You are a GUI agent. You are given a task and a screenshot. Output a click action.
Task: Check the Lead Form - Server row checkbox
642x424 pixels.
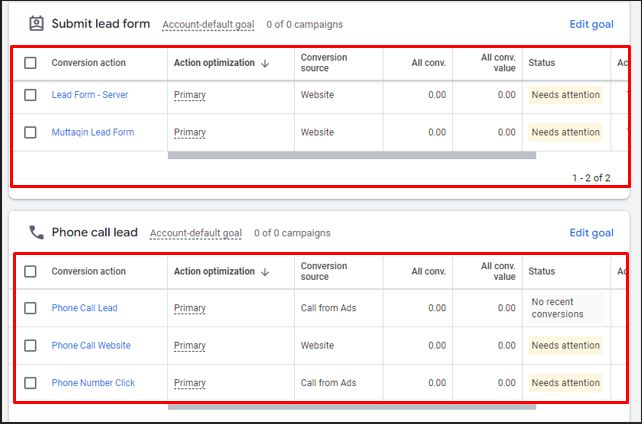click(30, 95)
